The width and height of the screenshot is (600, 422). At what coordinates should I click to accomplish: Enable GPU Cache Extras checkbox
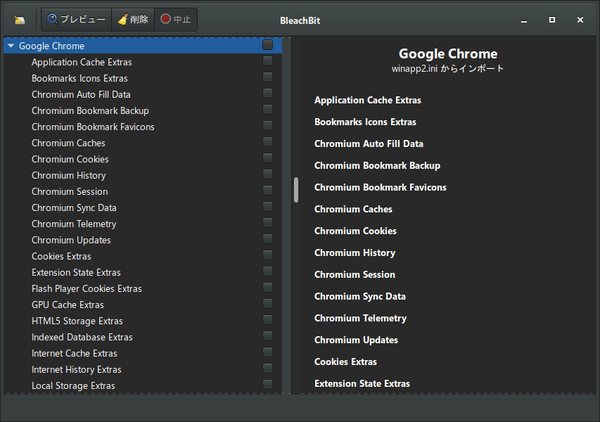[x=267, y=303]
